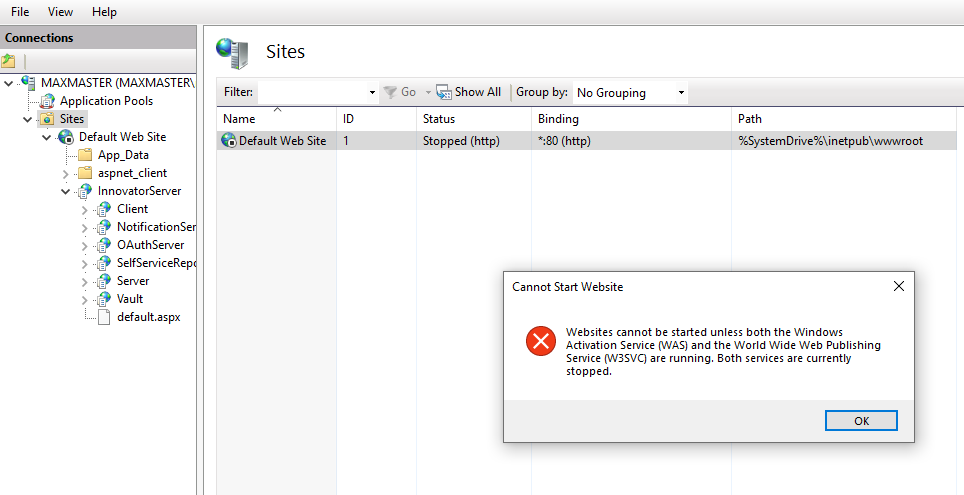
Task: Sort sites by Status column header
Action: pyautogui.click(x=439, y=119)
